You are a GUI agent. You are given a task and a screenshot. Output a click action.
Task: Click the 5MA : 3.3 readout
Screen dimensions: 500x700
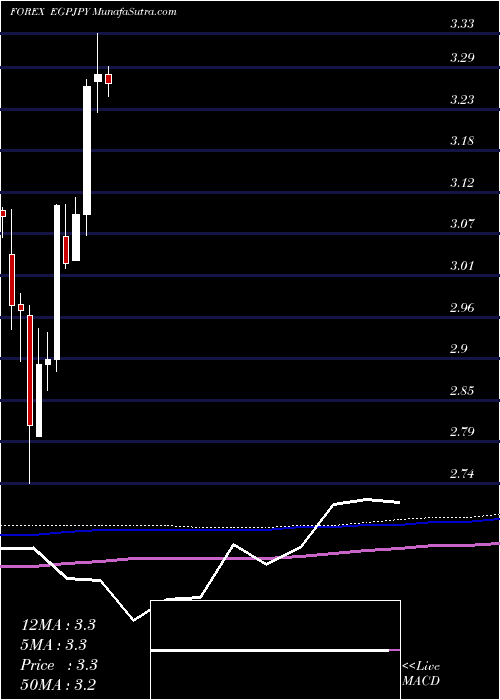pos(54,645)
